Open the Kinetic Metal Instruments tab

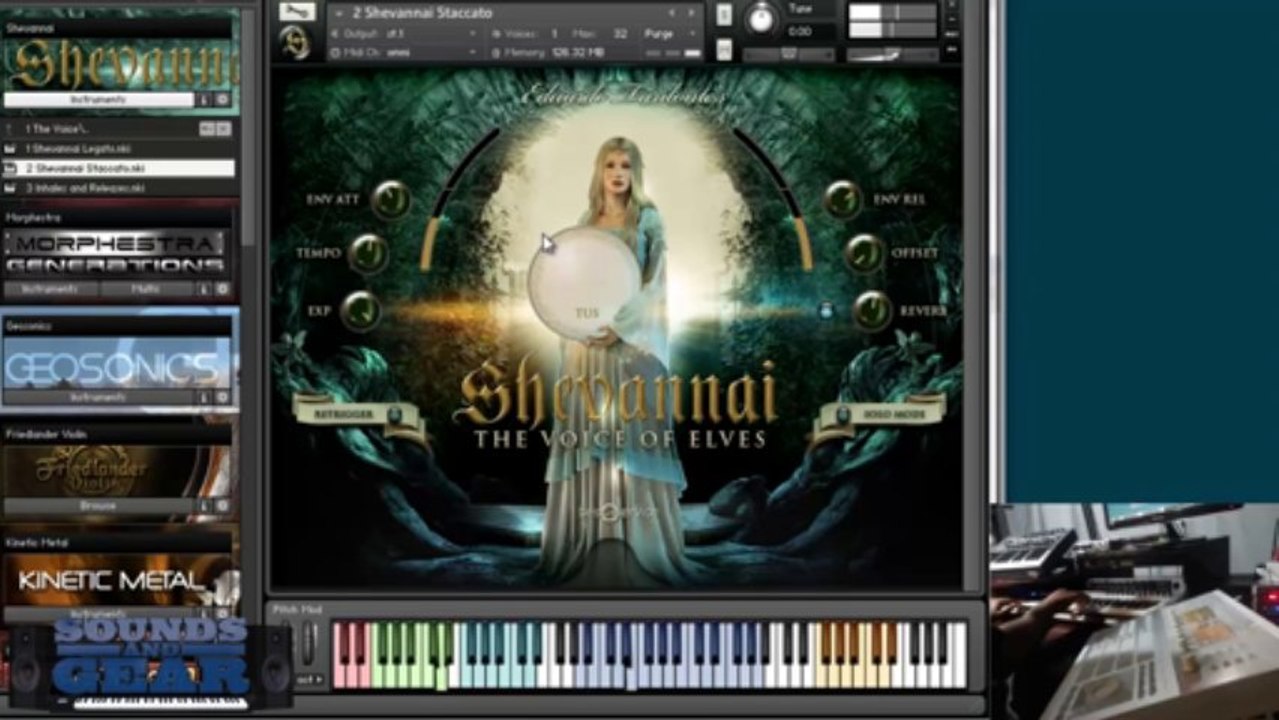click(x=98, y=613)
